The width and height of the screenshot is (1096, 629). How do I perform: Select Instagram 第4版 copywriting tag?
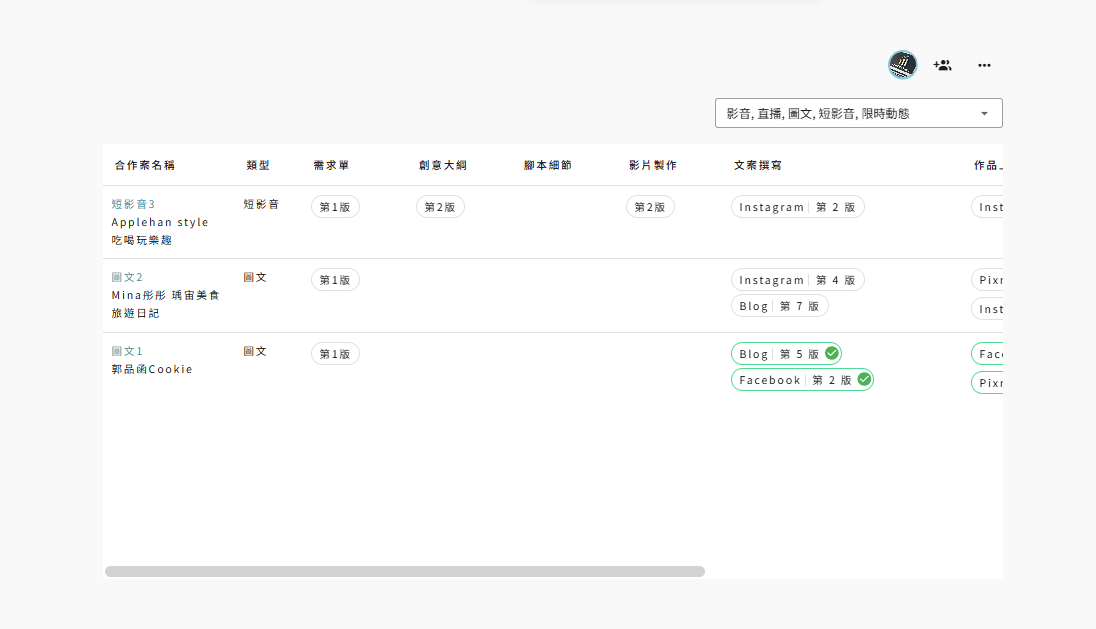pos(797,280)
